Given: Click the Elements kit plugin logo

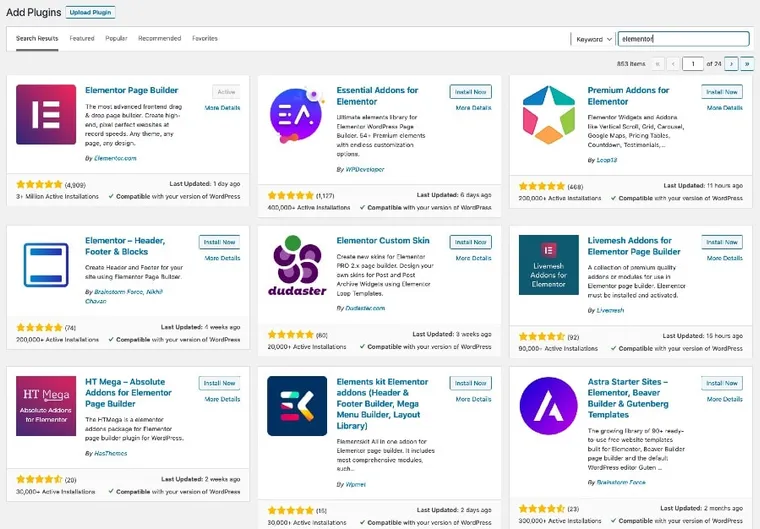Looking at the screenshot, I should click(x=297, y=406).
